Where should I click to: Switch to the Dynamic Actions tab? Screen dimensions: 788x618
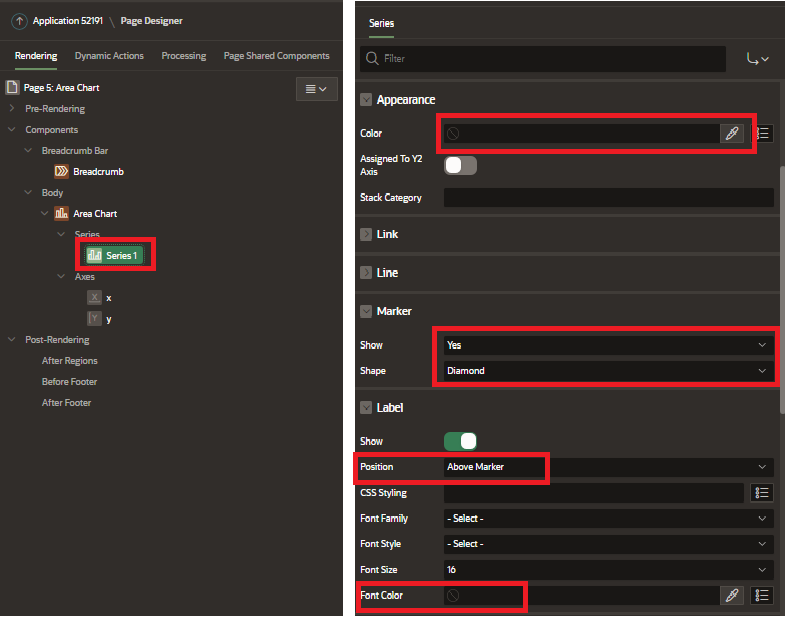[109, 56]
